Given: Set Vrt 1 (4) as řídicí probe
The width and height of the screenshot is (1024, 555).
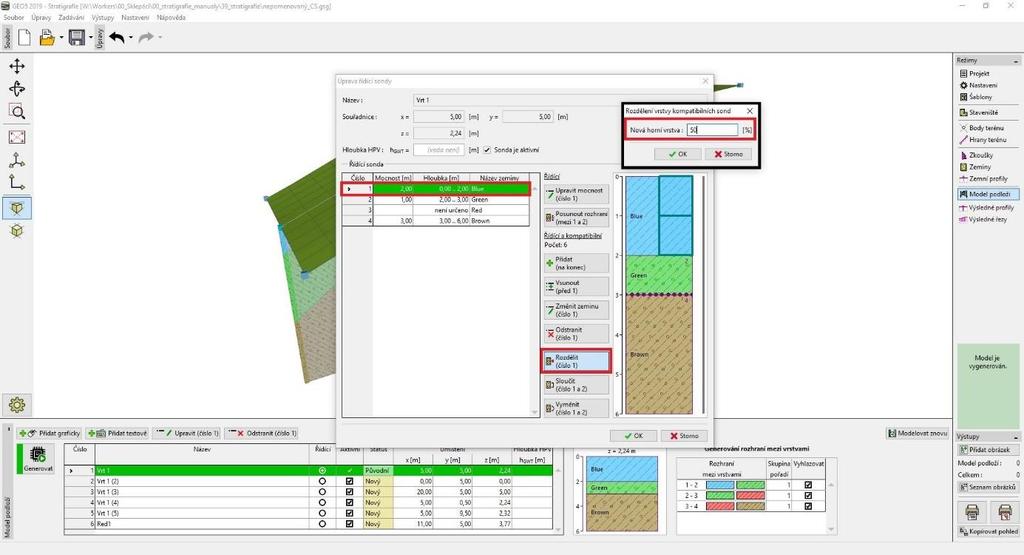Looking at the screenshot, I should [x=322, y=503].
